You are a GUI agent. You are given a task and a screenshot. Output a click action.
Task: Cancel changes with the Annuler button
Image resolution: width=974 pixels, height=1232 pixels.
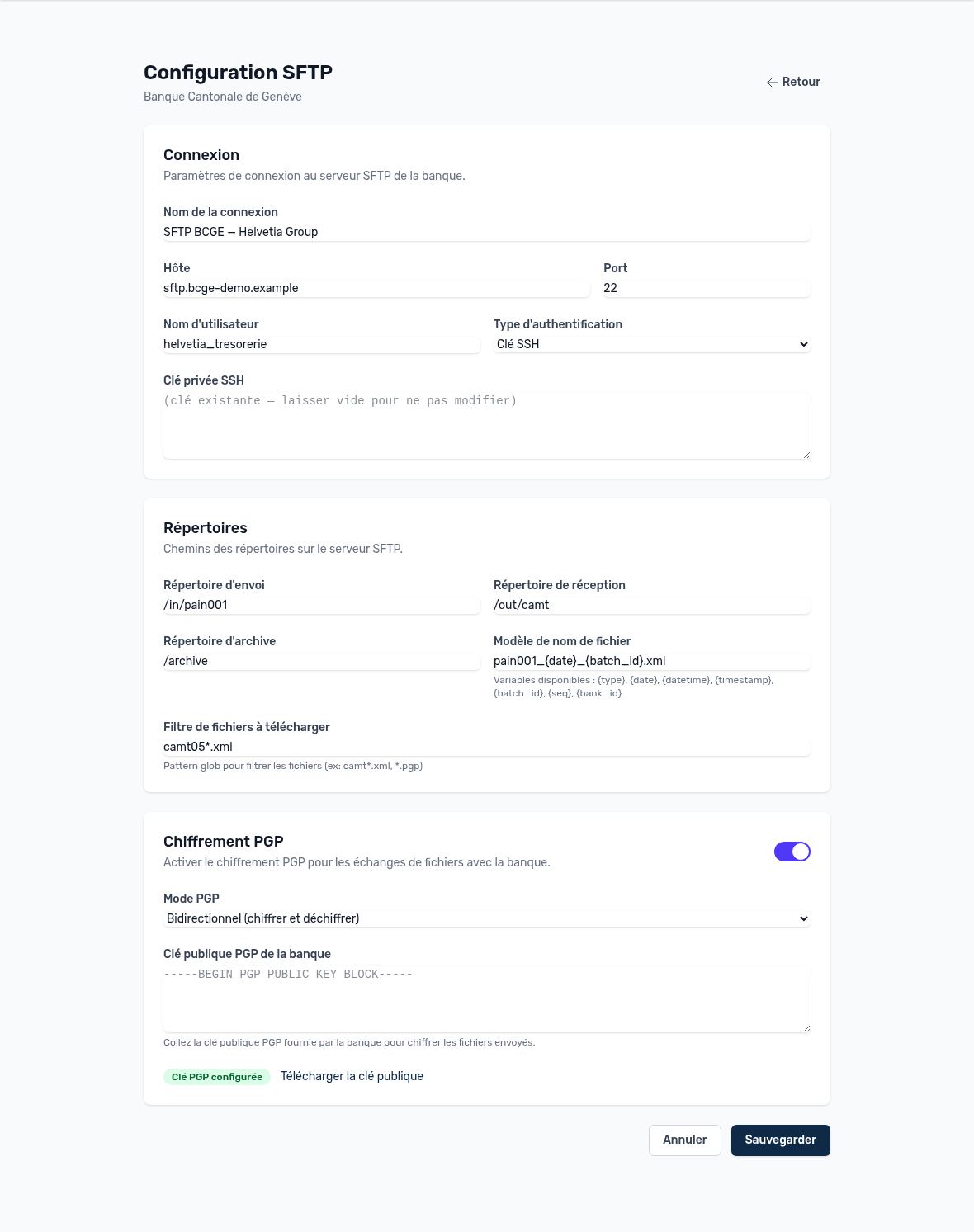point(685,1140)
